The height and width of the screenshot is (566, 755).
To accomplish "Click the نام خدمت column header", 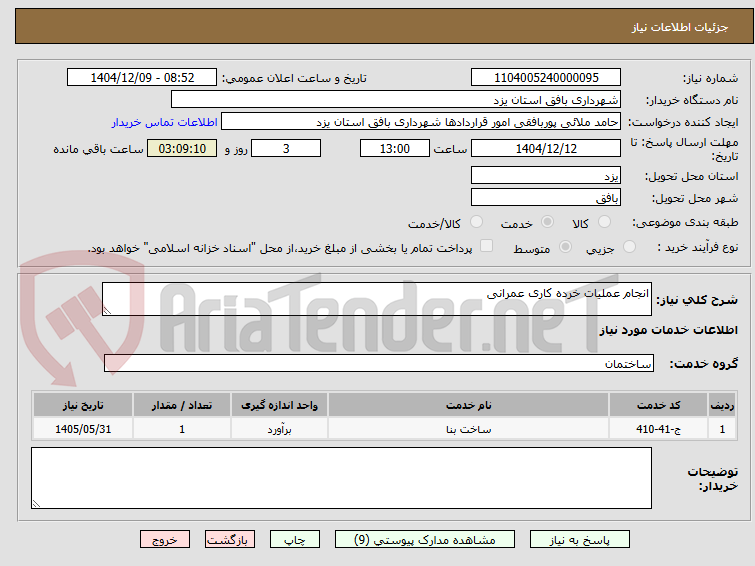I will [468, 405].
